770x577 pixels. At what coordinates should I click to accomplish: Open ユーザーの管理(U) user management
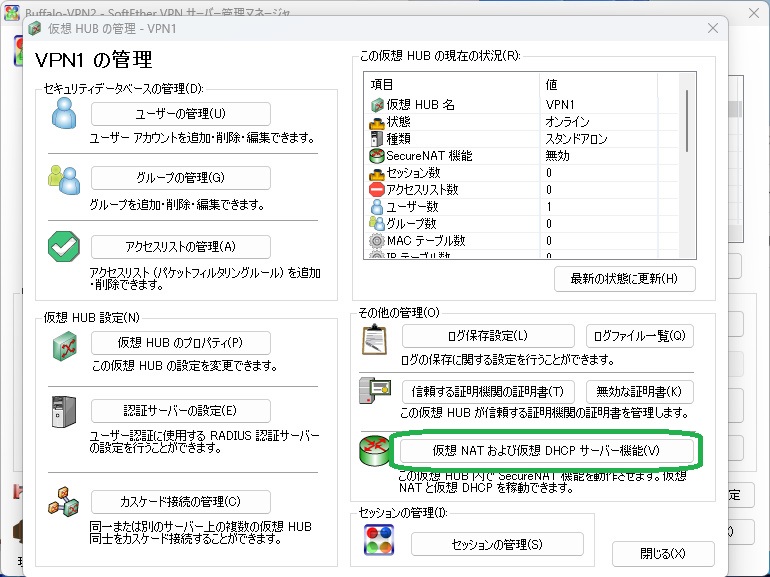click(181, 114)
